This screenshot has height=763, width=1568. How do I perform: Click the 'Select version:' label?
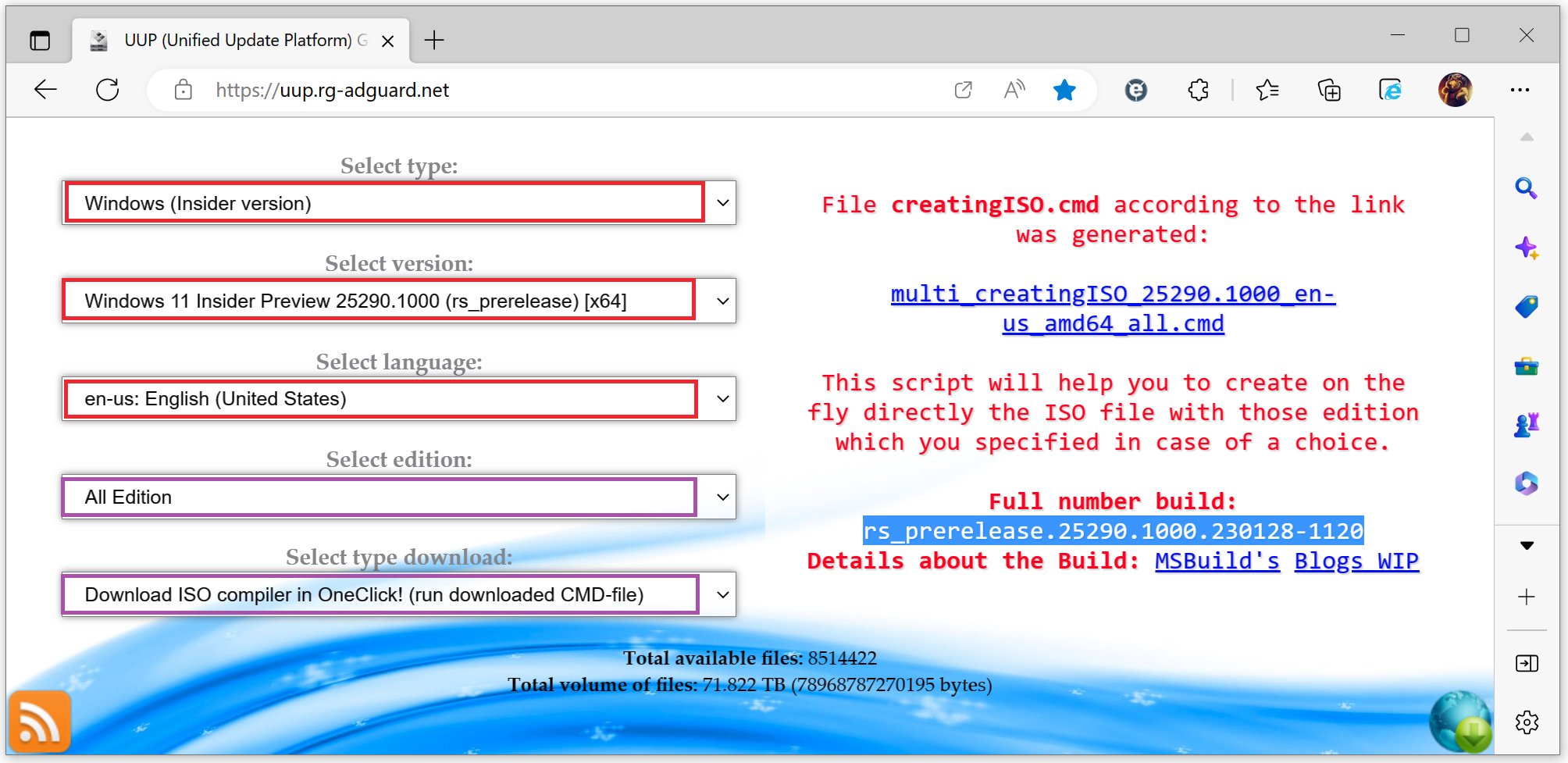click(x=399, y=263)
